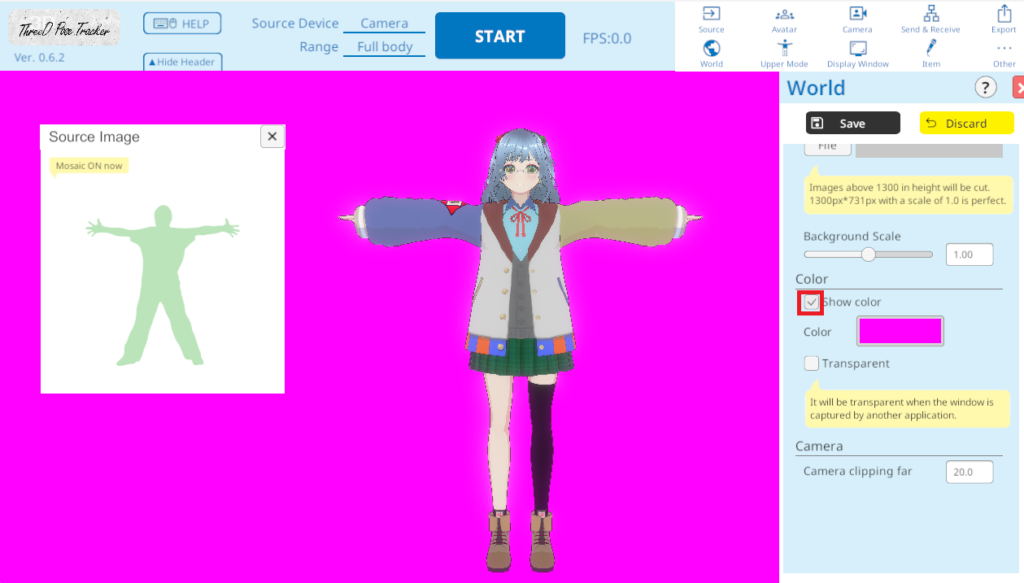Open the Avatar settings panel

(x=784, y=20)
